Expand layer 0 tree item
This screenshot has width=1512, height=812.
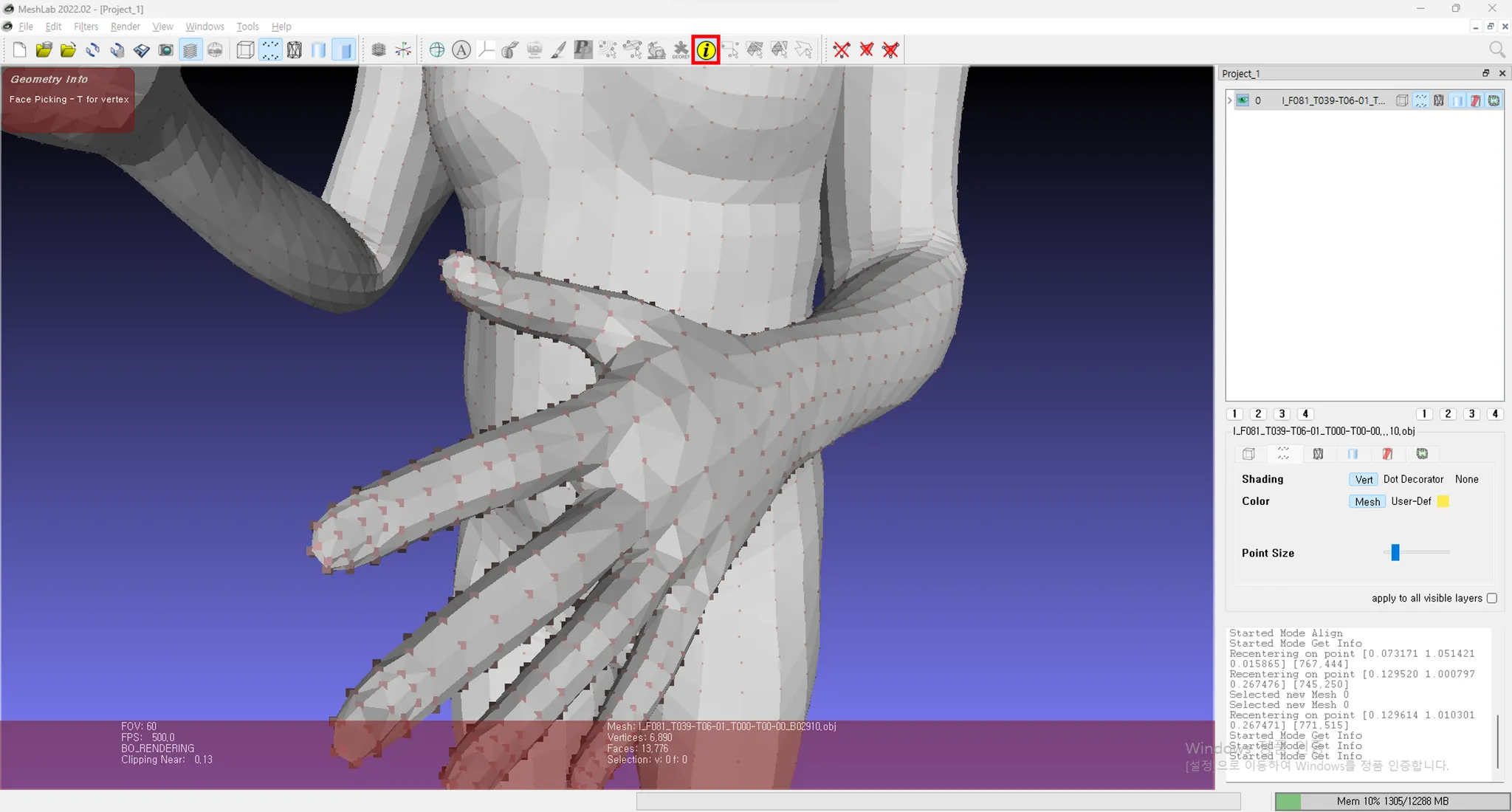click(x=1230, y=100)
